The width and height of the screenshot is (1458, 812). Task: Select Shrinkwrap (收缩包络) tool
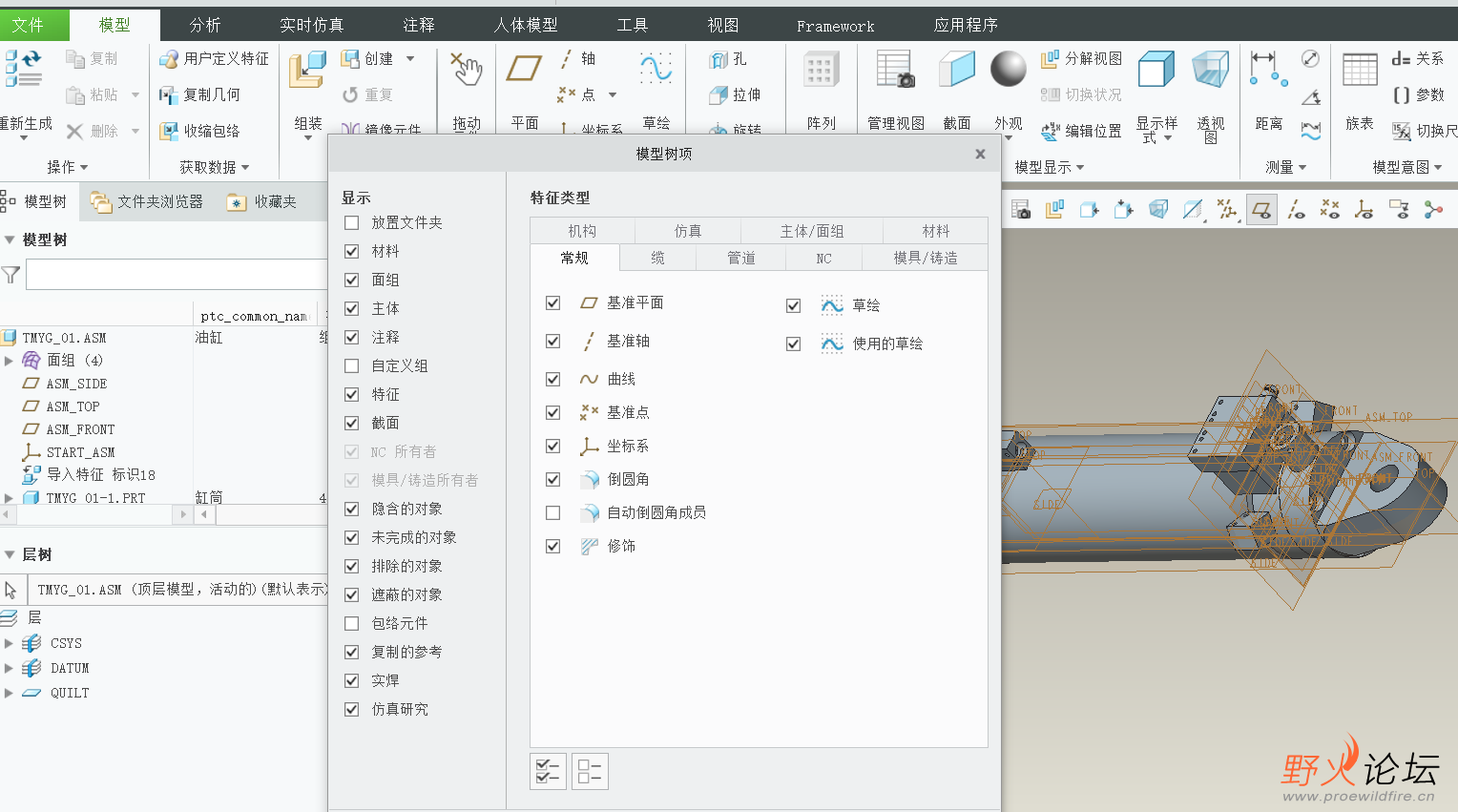199,131
